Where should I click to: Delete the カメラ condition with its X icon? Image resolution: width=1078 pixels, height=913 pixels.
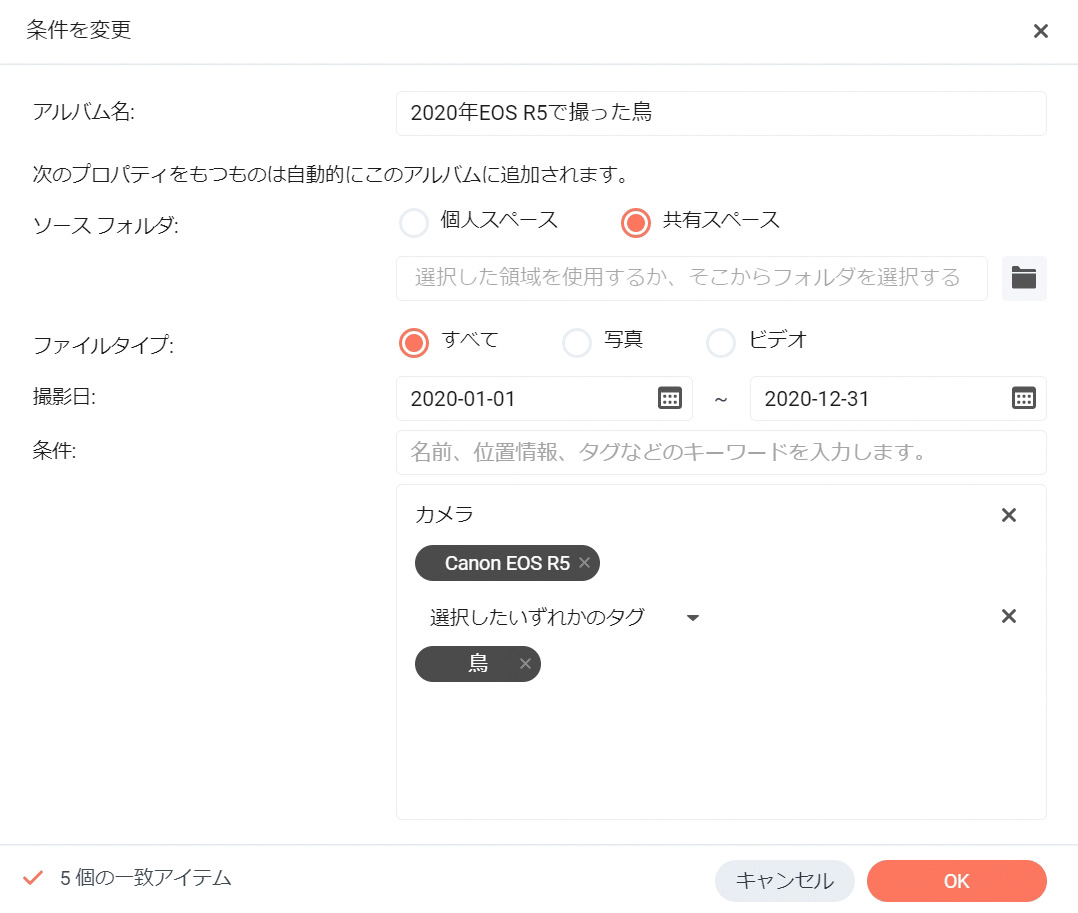point(1008,515)
